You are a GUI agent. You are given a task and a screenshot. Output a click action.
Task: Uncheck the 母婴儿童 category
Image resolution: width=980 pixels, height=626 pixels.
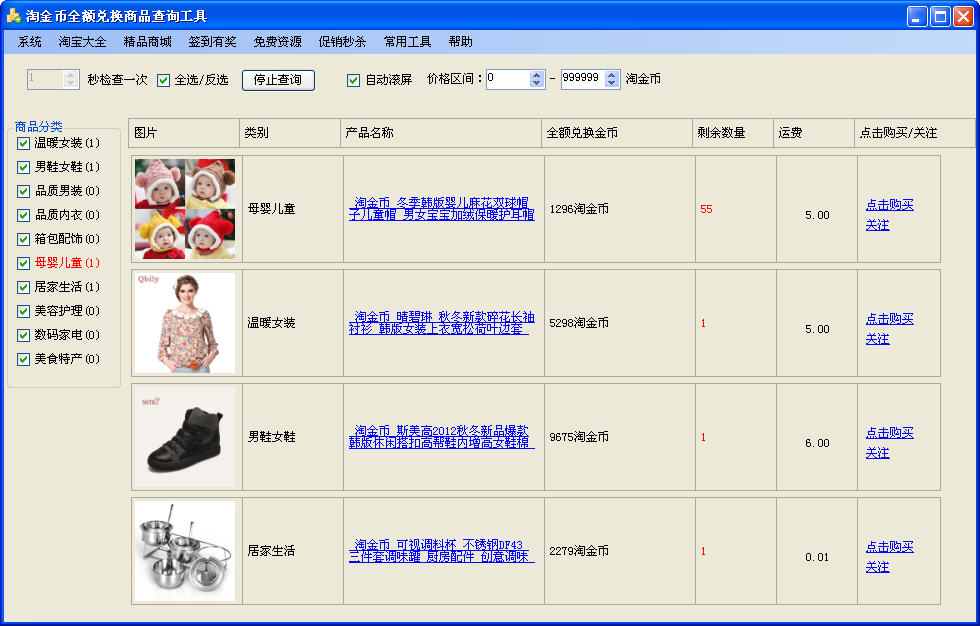[23, 263]
